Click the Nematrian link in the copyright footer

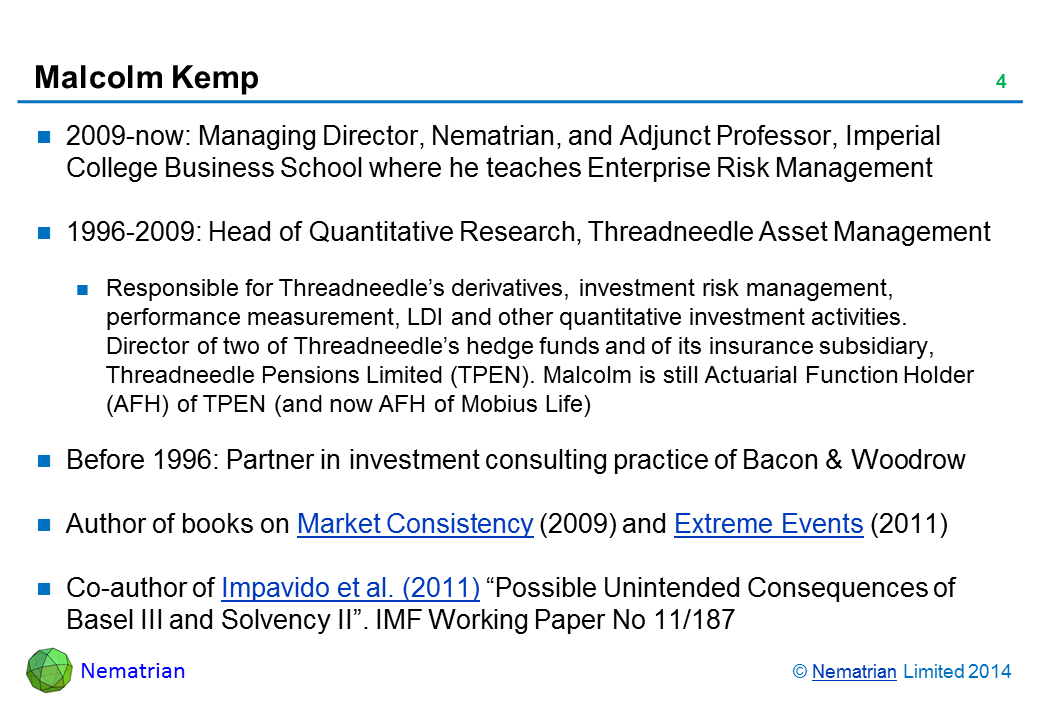coord(854,673)
